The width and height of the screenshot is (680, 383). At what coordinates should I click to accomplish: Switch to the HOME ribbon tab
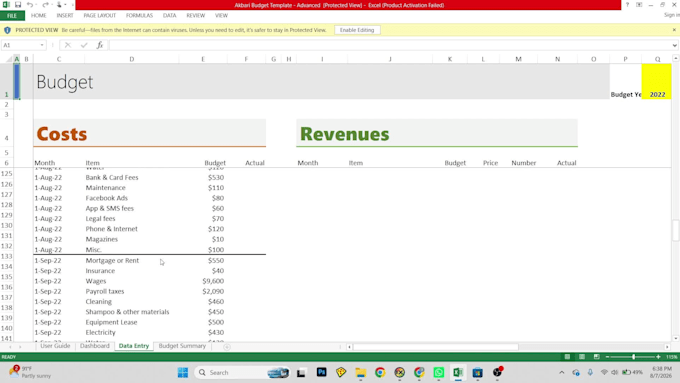[39, 16]
